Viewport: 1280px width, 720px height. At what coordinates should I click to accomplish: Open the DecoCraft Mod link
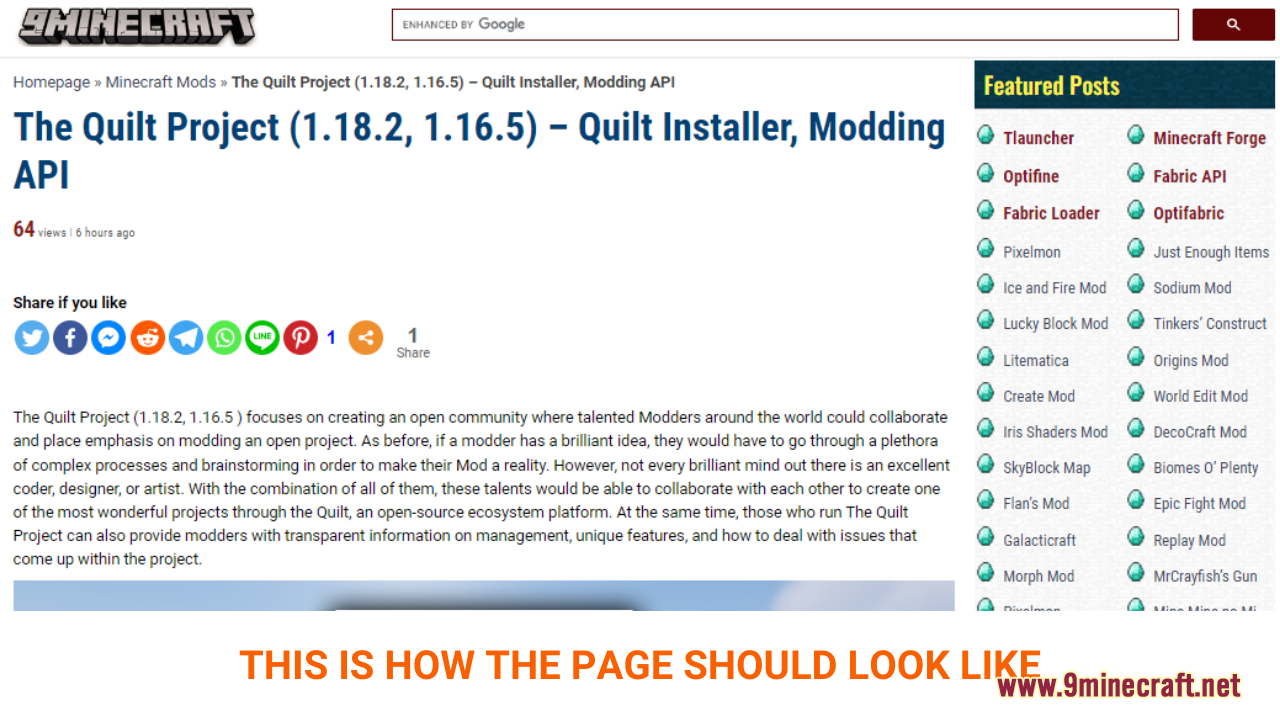tap(1200, 433)
